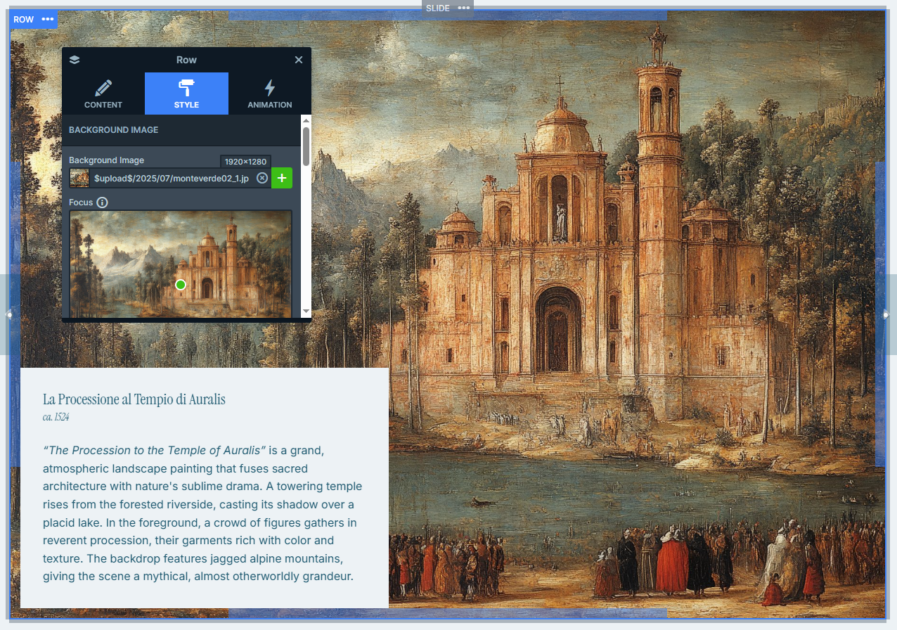
Task: Click the BACKGROUND IMAGE section header
Action: click(113, 130)
